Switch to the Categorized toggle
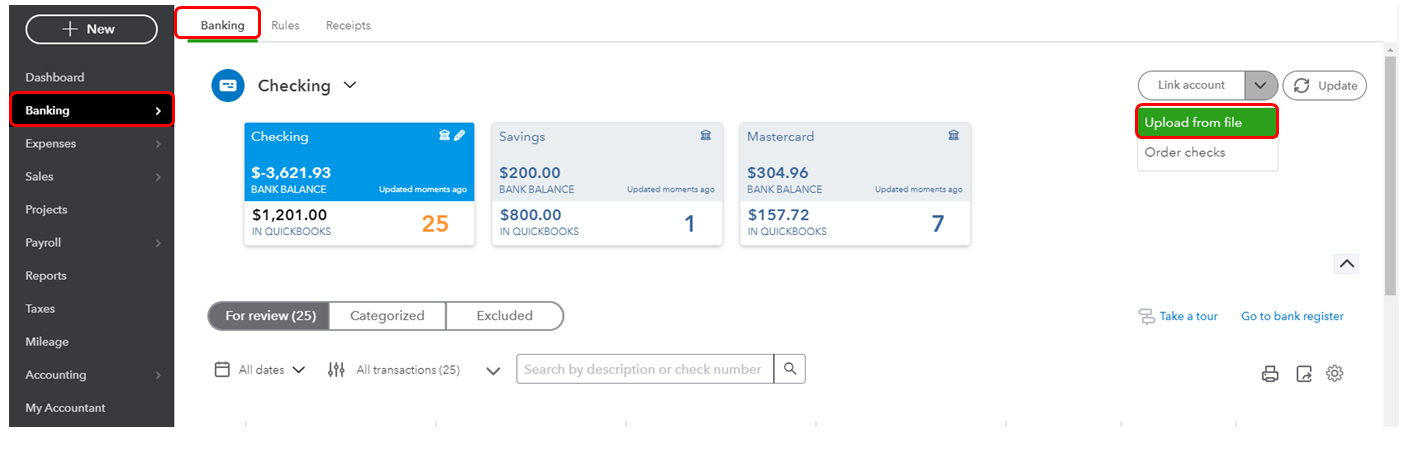This screenshot has width=1408, height=454. pos(387,316)
